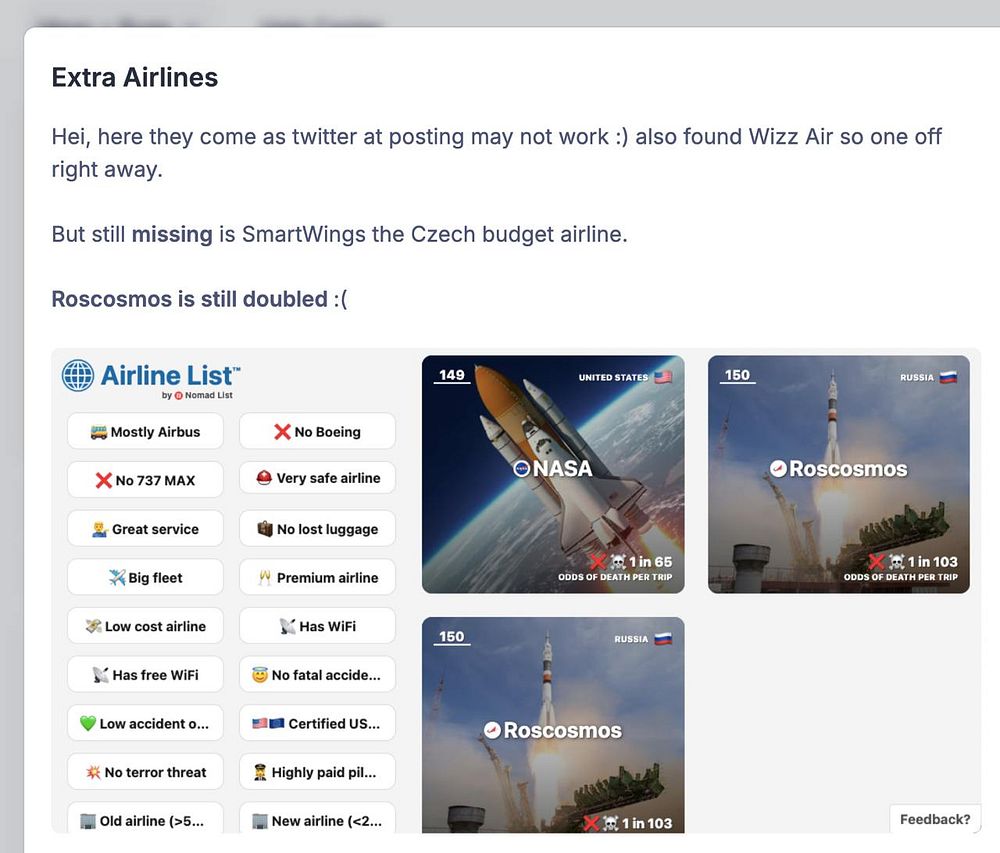Click the Roscosmos logo icon on the card beside NASA
1000x853 pixels.
778,469
